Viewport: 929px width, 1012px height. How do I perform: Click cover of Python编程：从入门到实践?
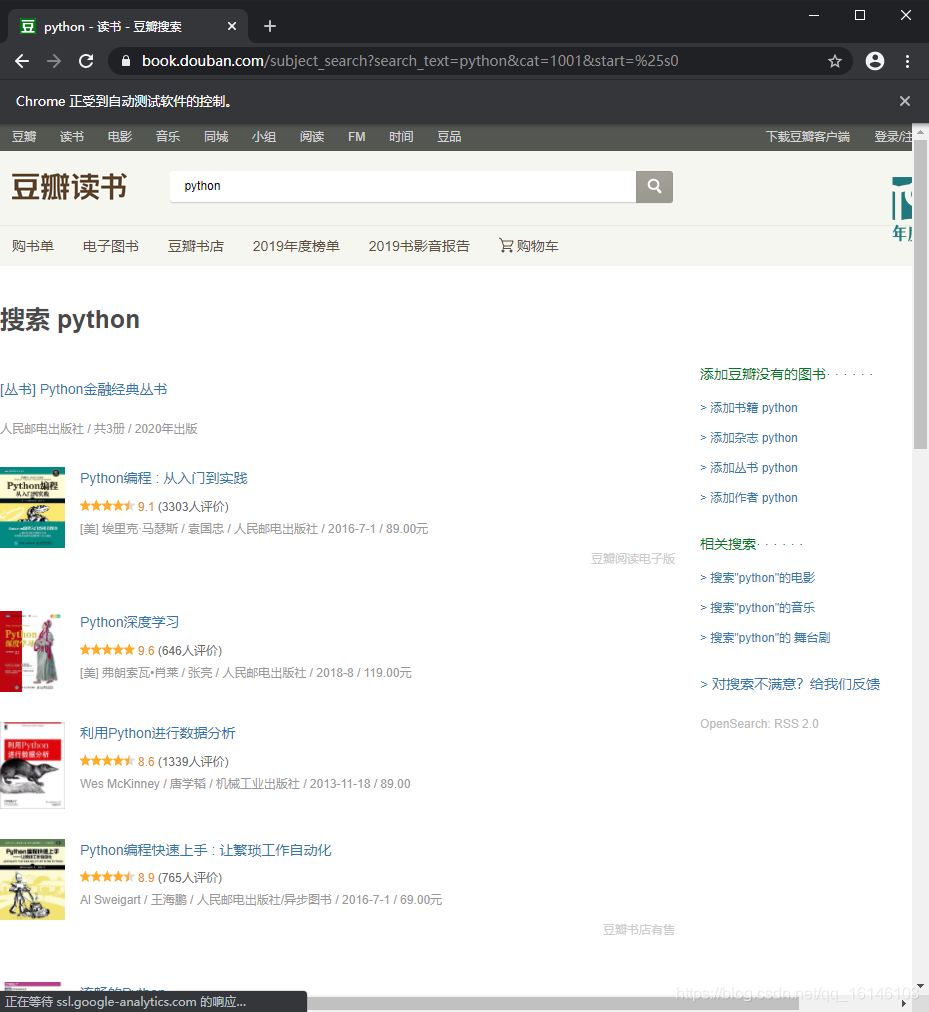[32, 507]
